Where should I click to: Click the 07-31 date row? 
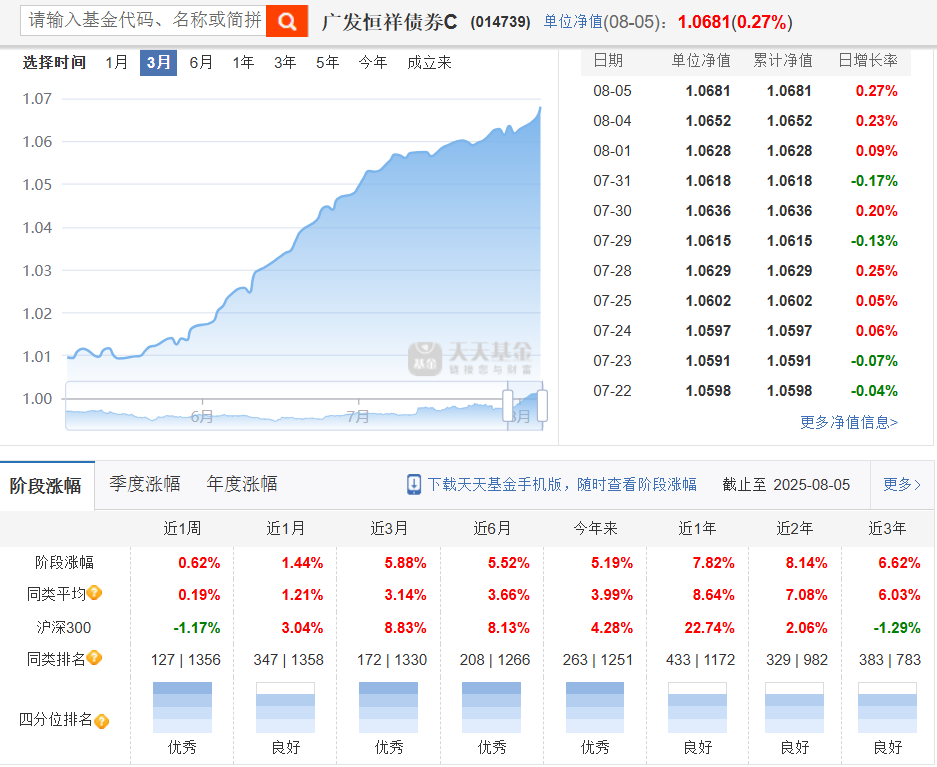746,180
